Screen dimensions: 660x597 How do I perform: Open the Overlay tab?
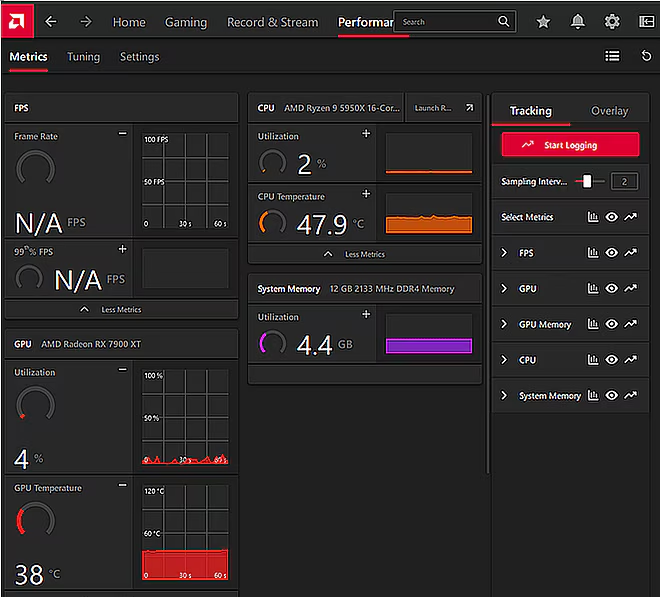(609, 111)
